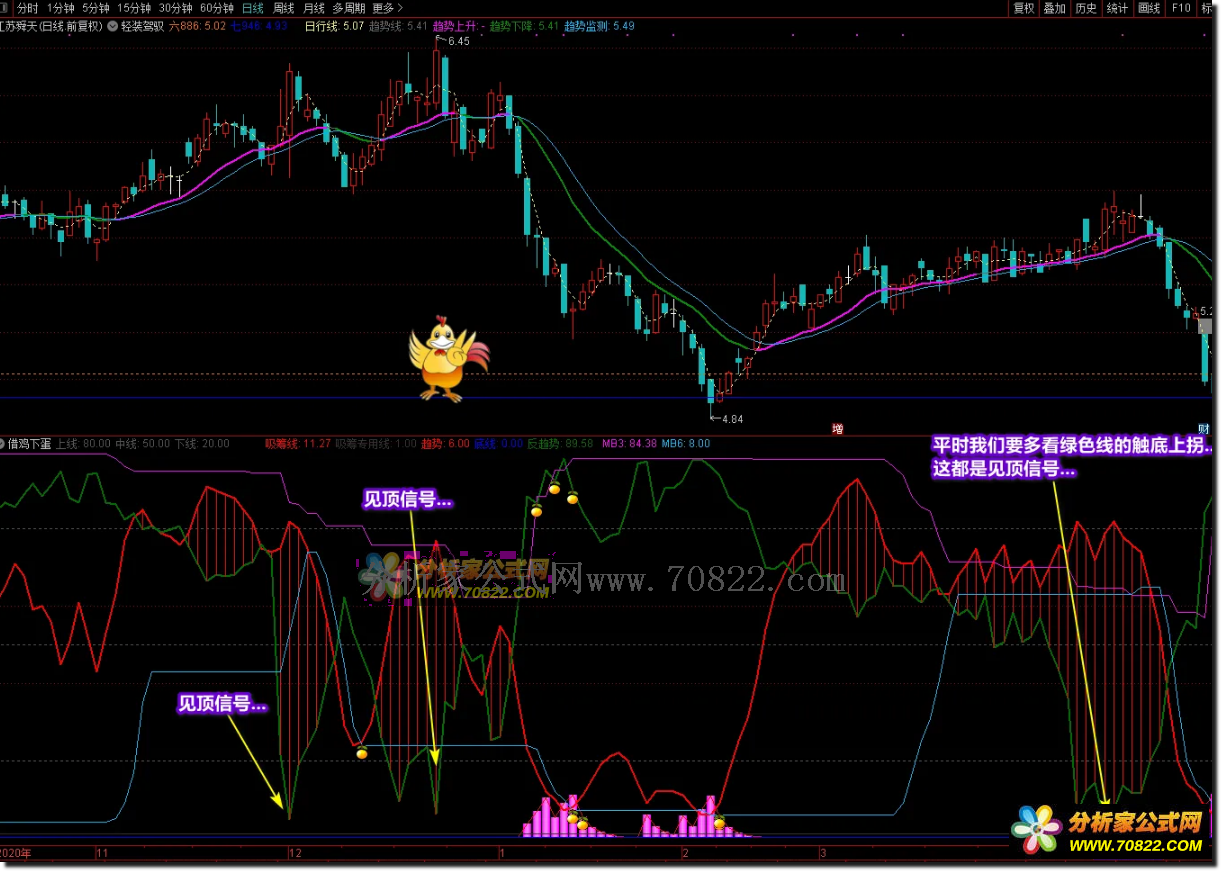Click the 吸筹专用线 1.00 value
The height and width of the screenshot is (871, 1222).
tap(376, 443)
